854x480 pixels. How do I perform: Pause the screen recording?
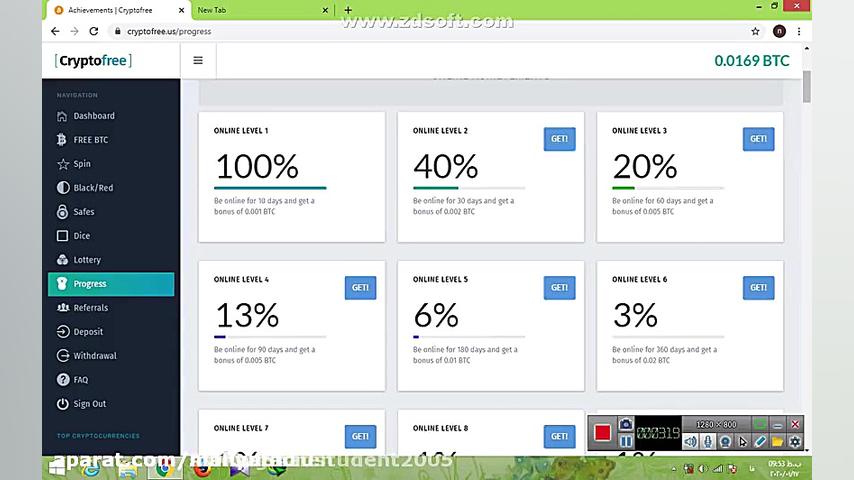point(626,441)
